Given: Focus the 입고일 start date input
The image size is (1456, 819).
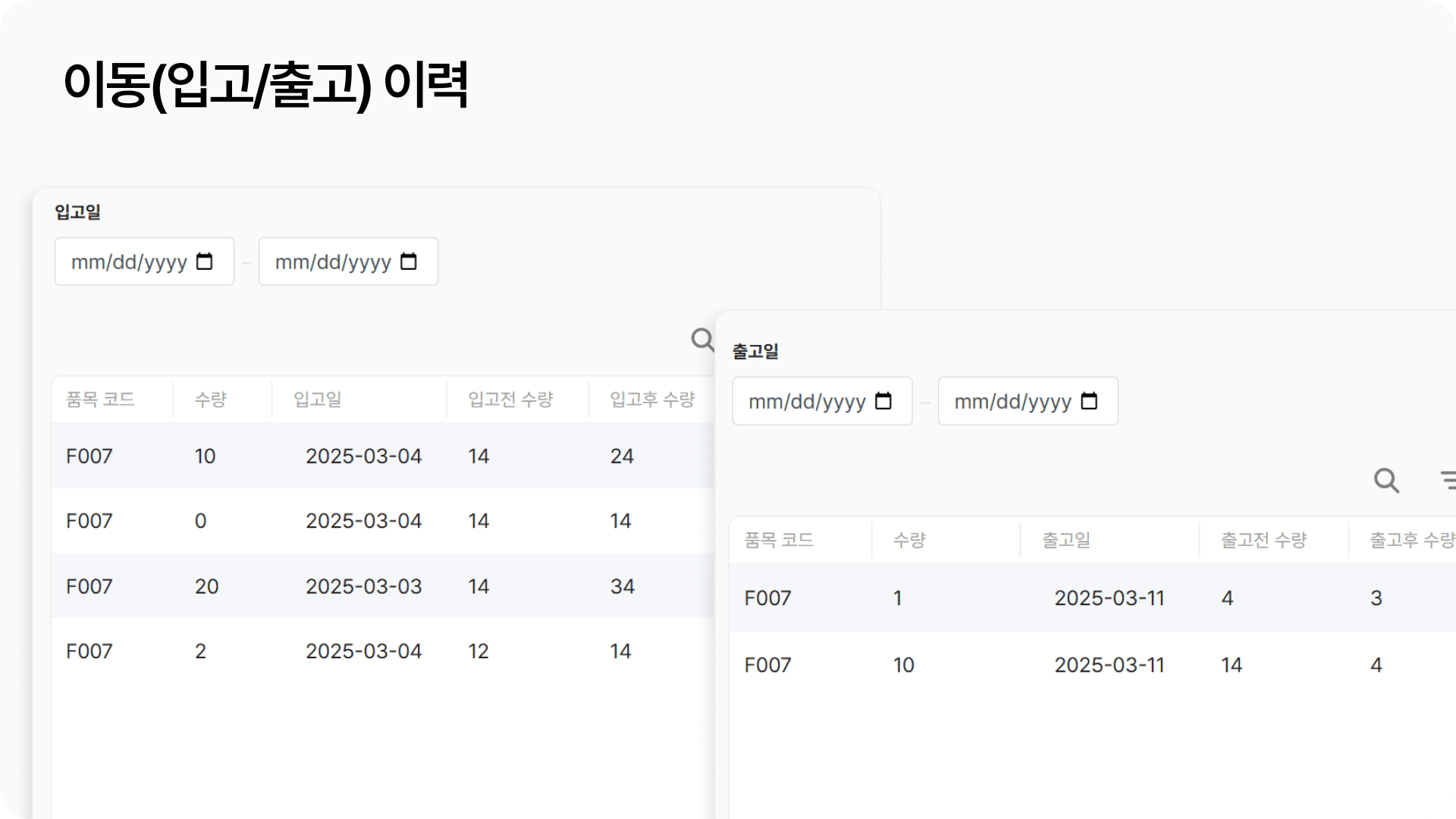Looking at the screenshot, I should coord(144,262).
